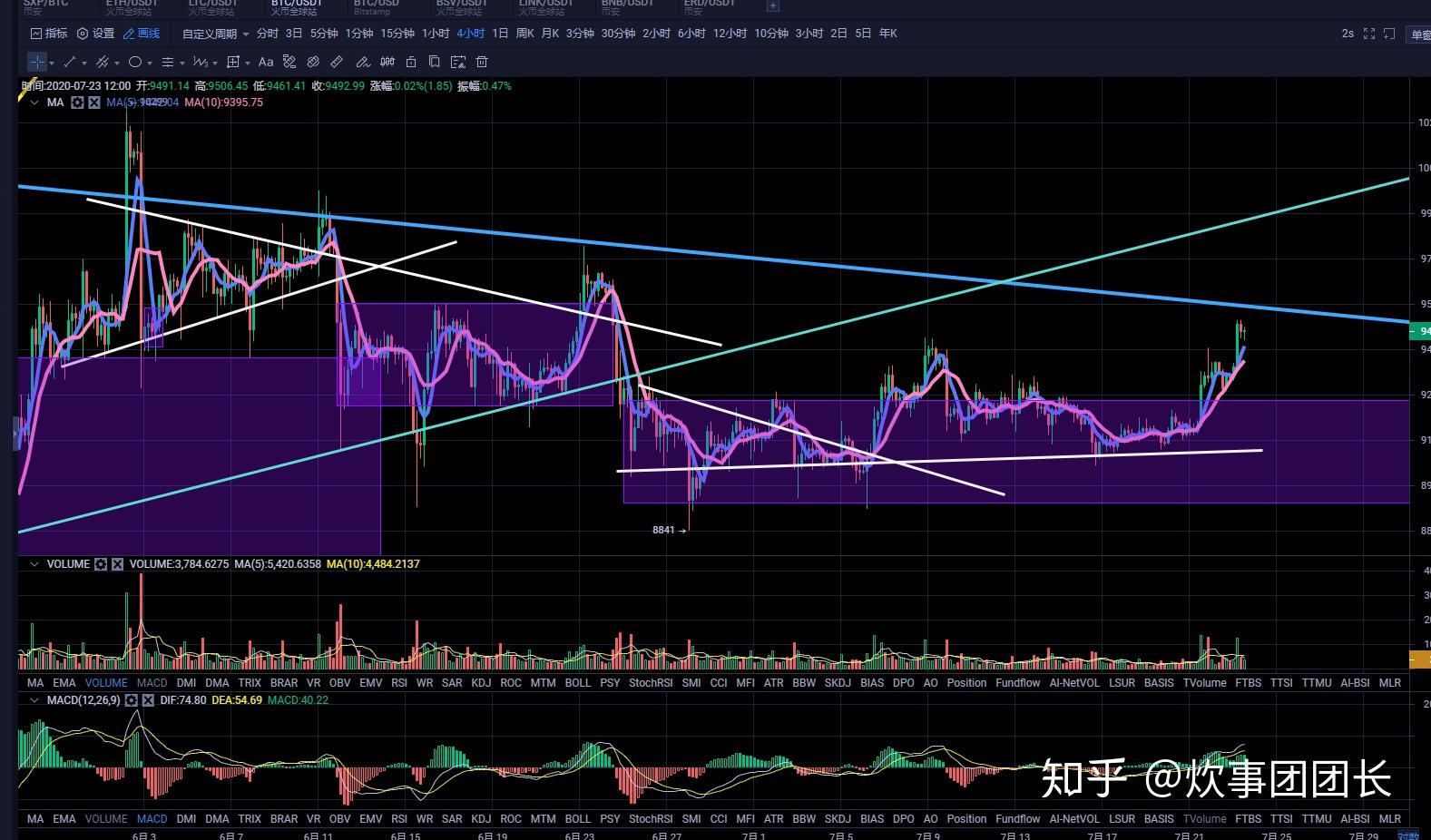Click the link drawings icon
The width and height of the screenshot is (1431, 840).
313,62
